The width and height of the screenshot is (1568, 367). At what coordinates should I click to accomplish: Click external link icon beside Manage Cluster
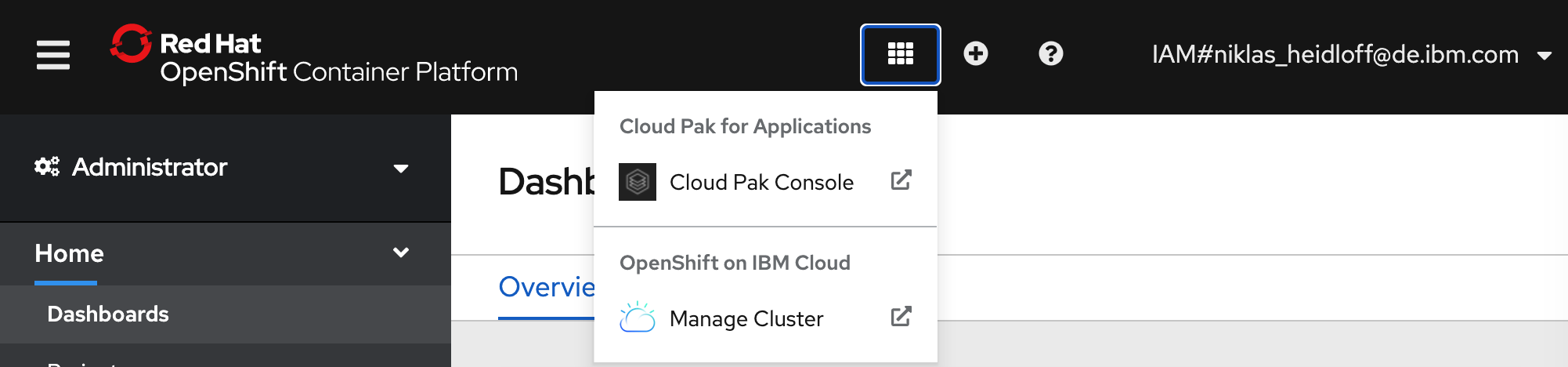(x=901, y=317)
